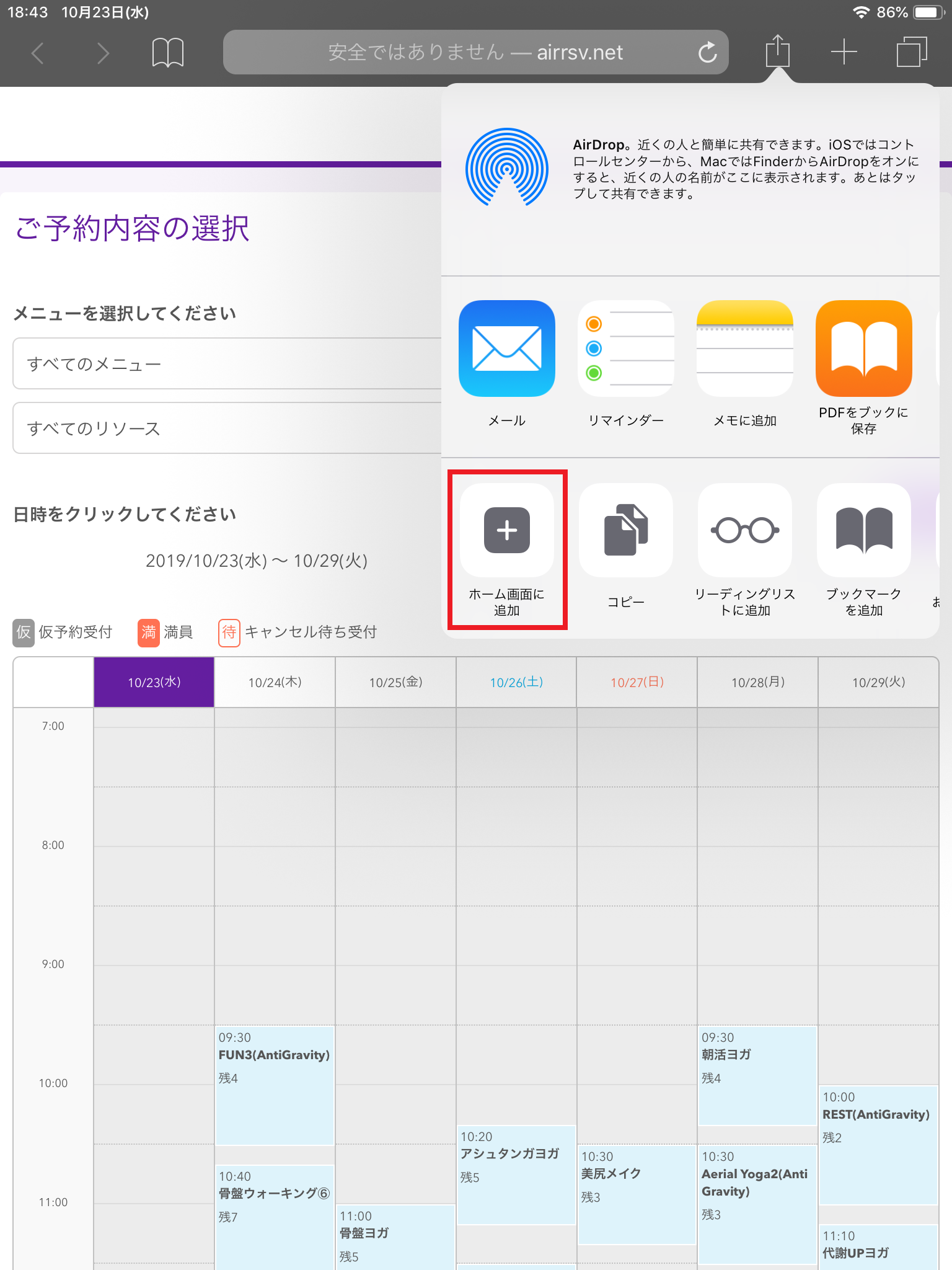Viewport: 952px width, 1270px height.
Task: Book the 11:10 代謝UPヨガ class
Action: click(879, 1248)
